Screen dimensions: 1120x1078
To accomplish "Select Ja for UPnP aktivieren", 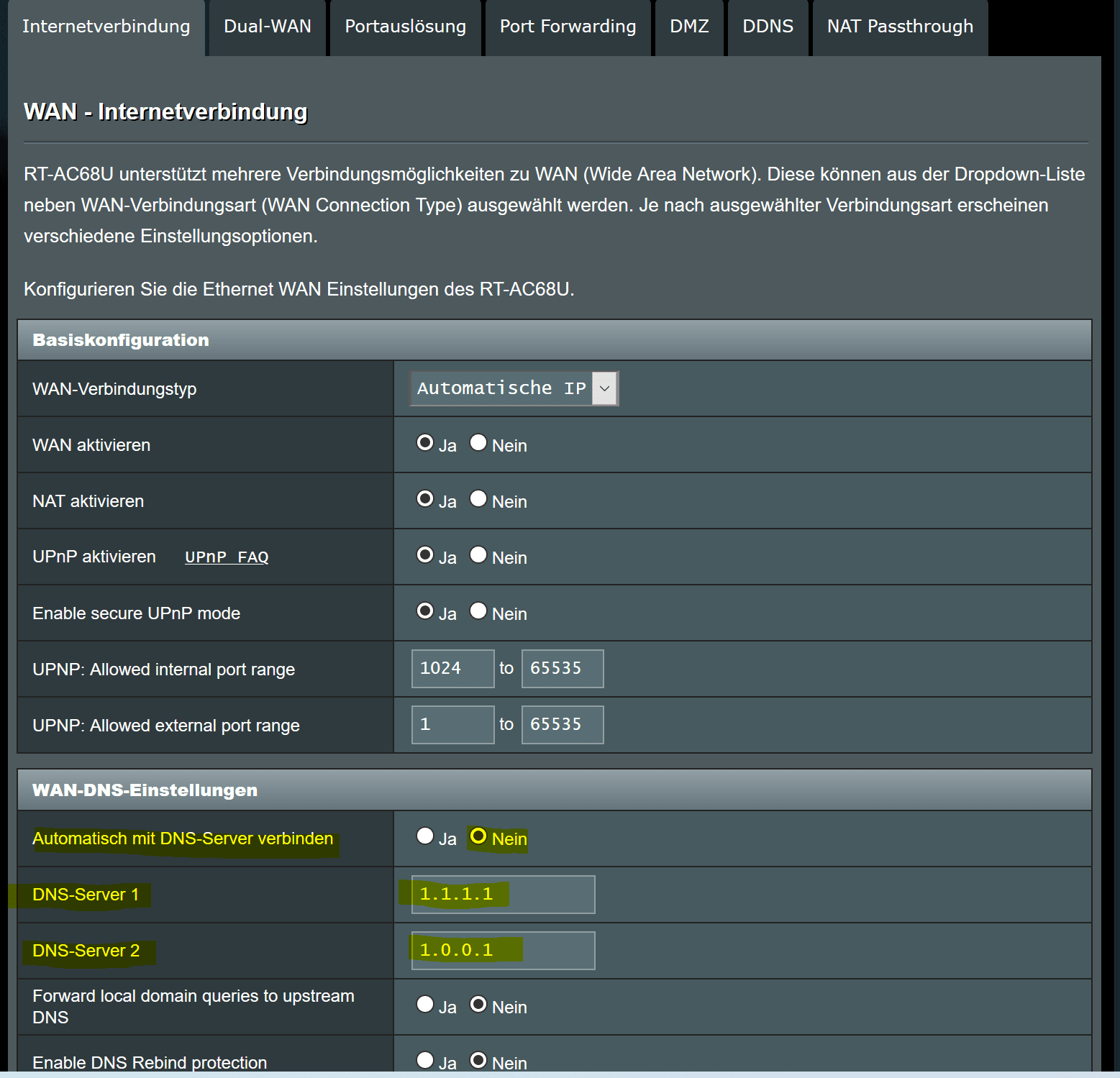I will point(425,554).
